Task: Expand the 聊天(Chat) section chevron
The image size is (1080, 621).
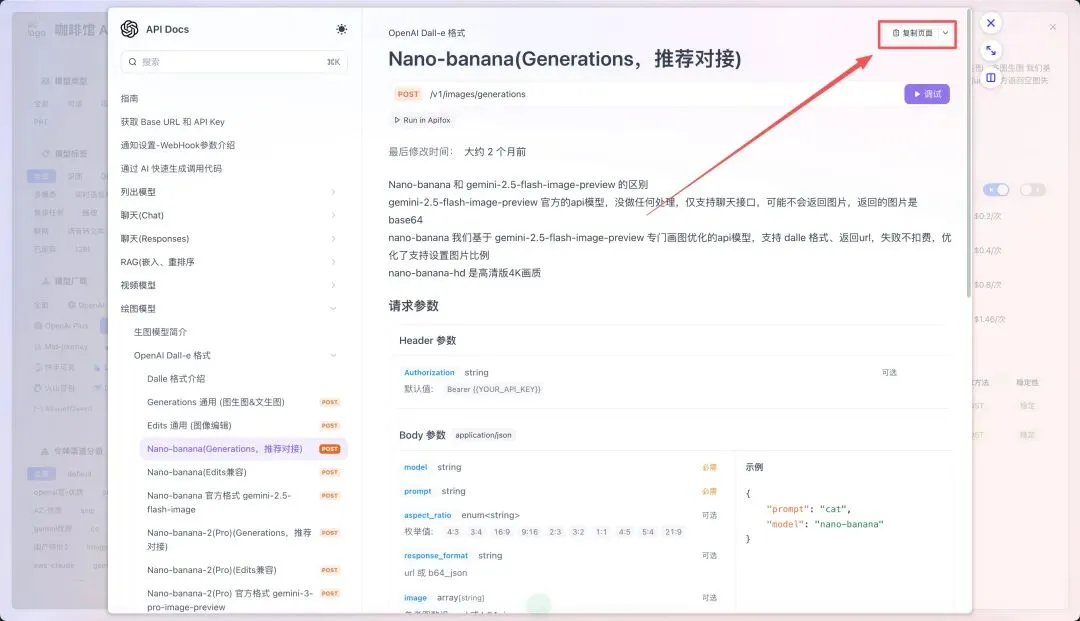Action: pyautogui.click(x=333, y=215)
